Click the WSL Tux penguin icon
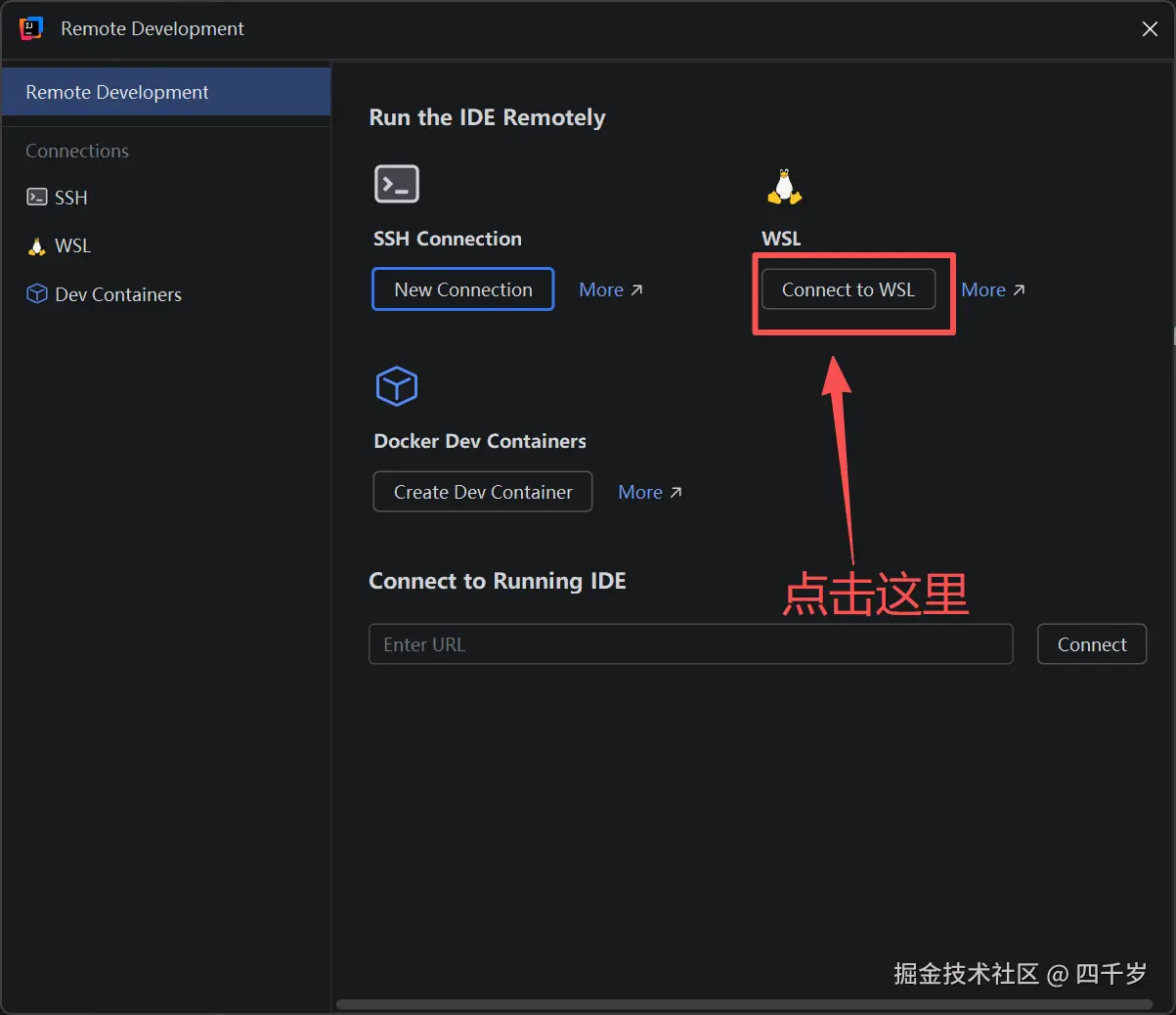Image resolution: width=1176 pixels, height=1015 pixels. coord(783,186)
